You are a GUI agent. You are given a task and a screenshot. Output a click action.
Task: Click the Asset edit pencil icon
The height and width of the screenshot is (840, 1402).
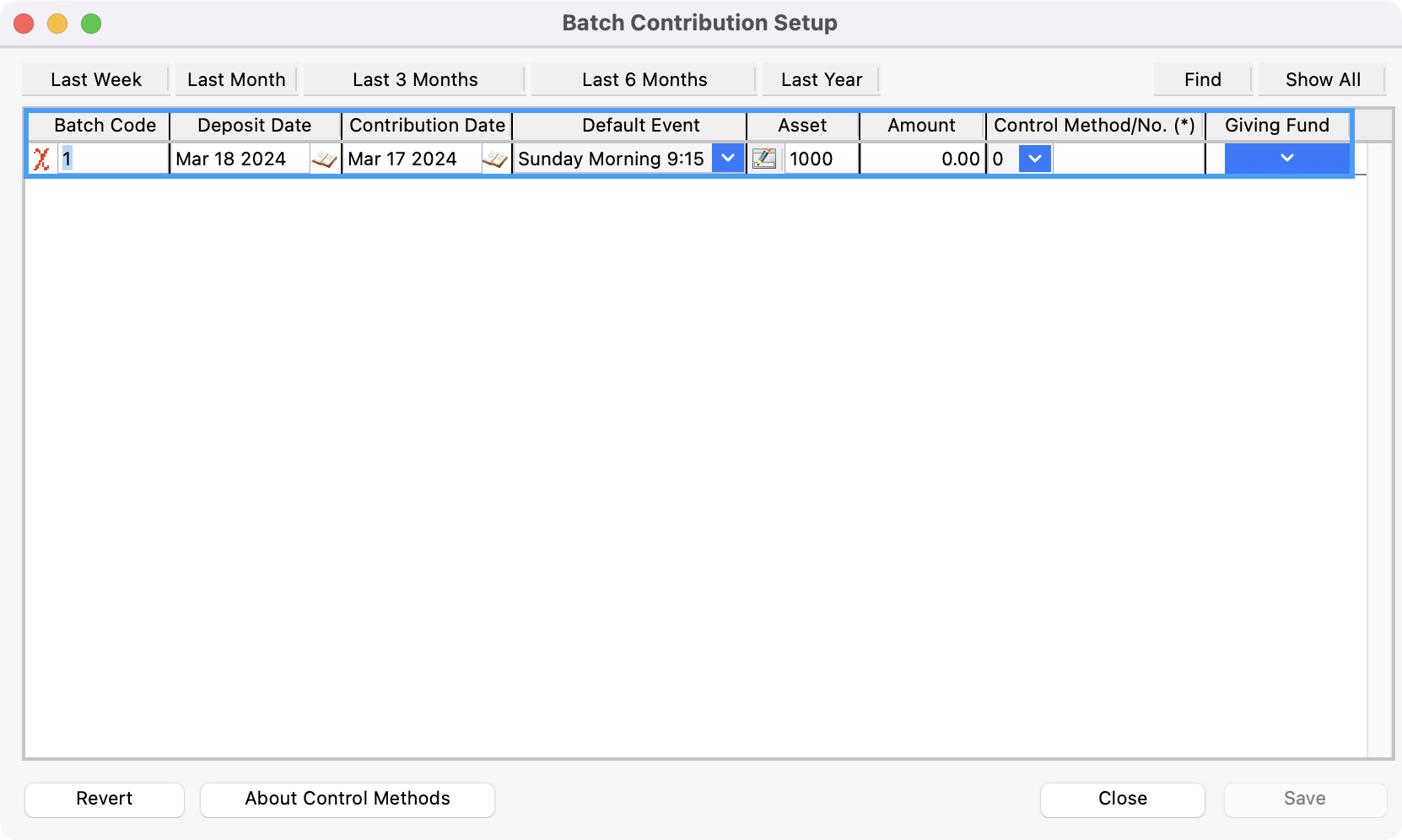click(765, 159)
